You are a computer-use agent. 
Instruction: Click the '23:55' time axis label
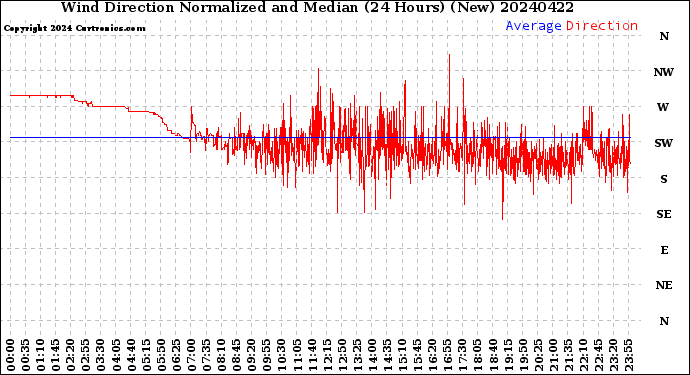tap(628, 355)
